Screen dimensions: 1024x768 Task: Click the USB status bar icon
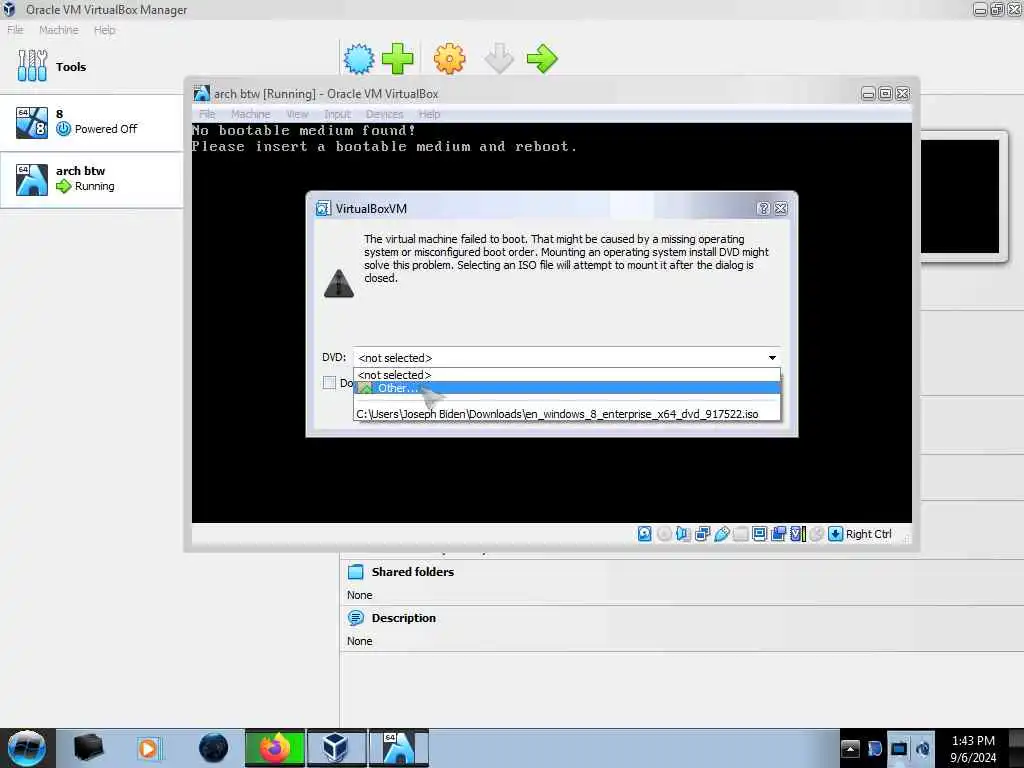[722, 534]
